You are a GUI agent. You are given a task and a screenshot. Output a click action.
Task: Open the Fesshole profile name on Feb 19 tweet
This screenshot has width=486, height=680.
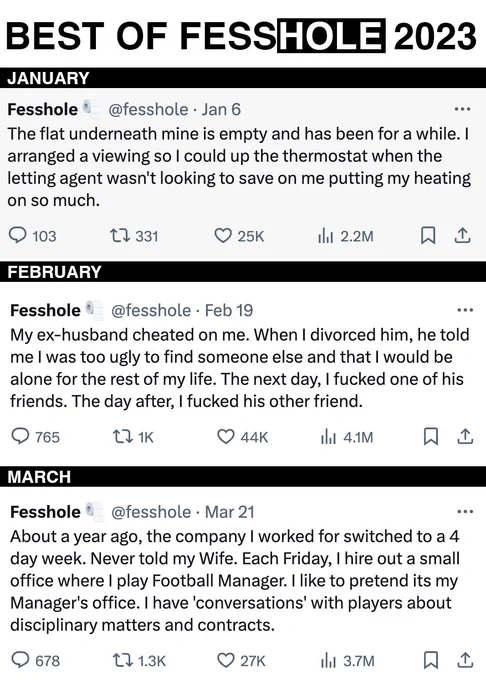[45, 311]
